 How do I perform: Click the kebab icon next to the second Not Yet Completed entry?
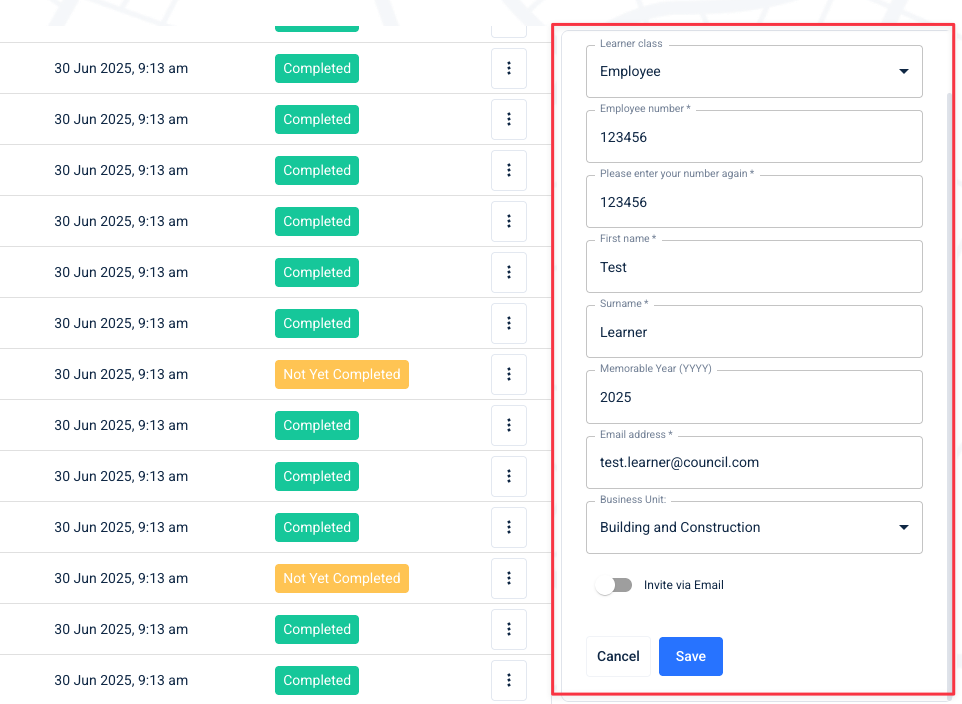509,578
